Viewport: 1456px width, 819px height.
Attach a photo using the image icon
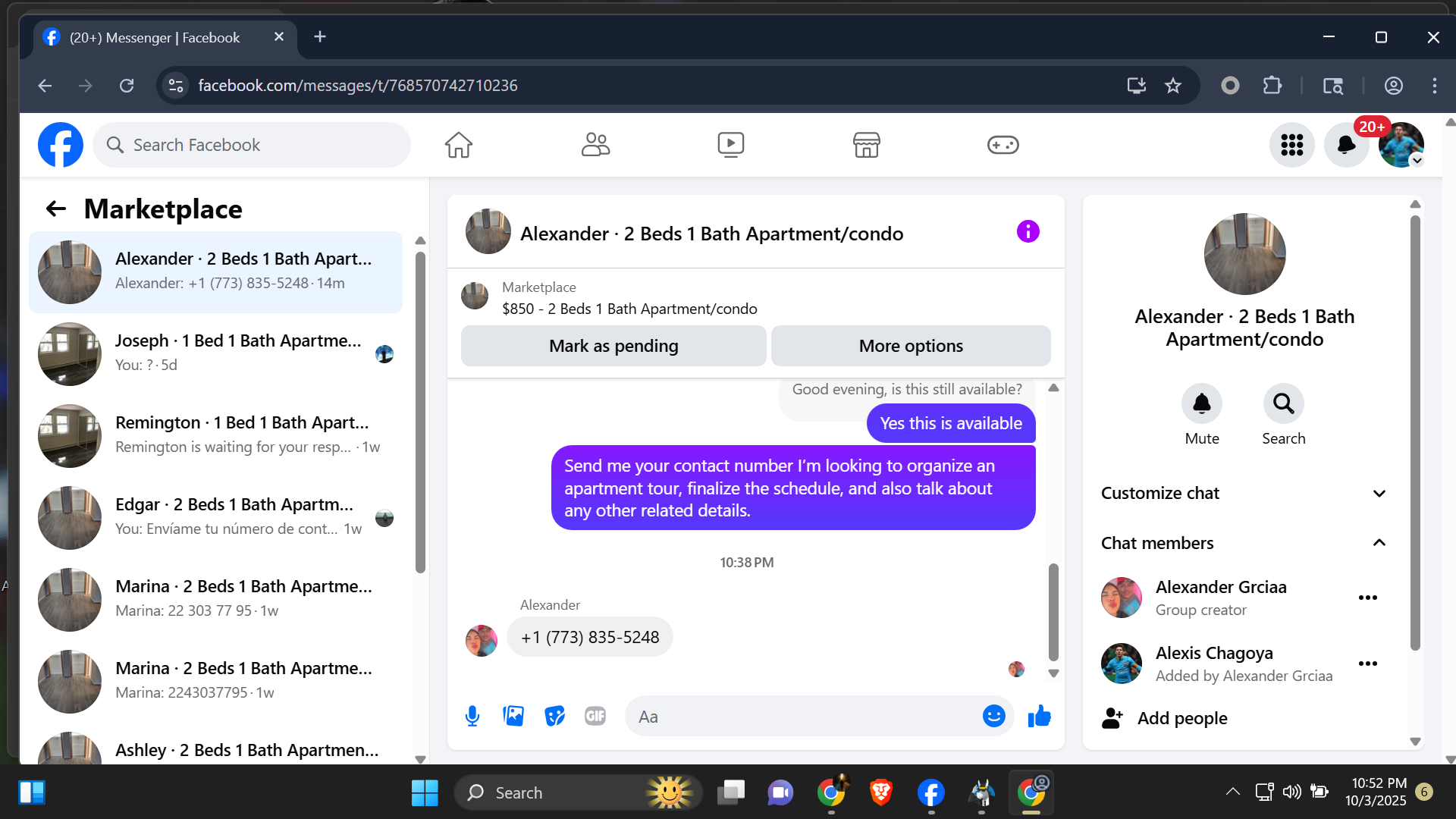coord(513,716)
